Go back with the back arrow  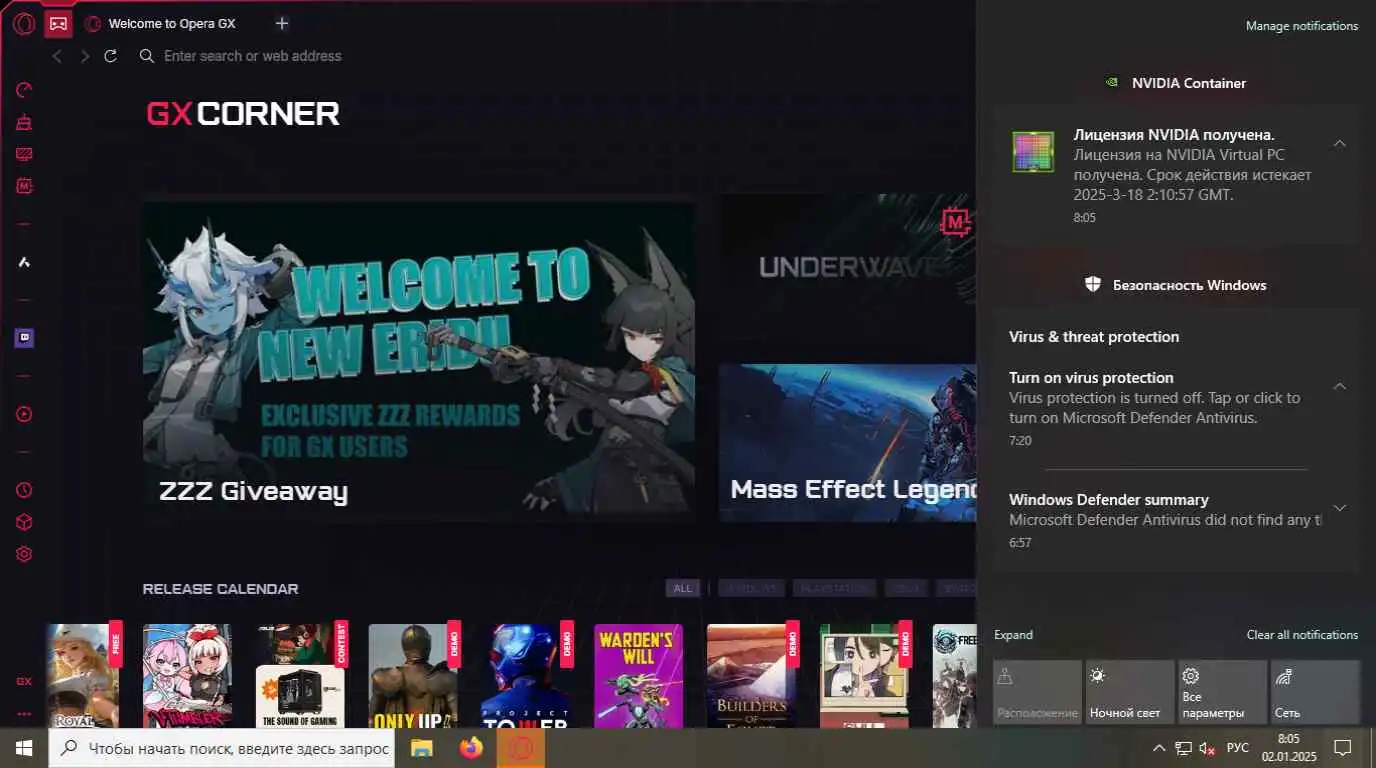(57, 56)
